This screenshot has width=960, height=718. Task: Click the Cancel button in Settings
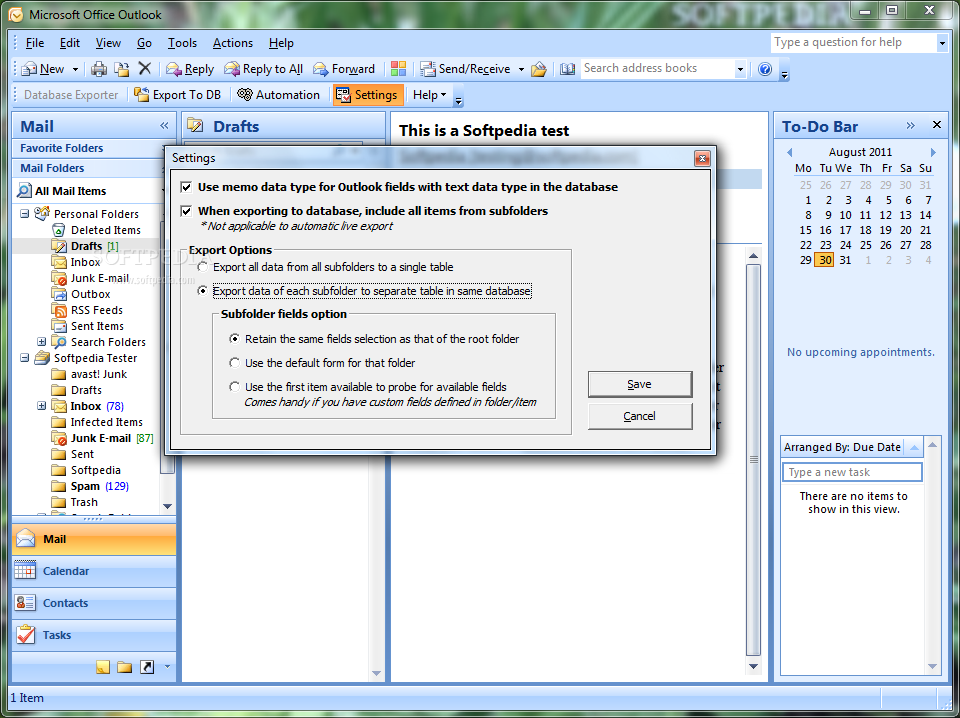click(x=640, y=416)
